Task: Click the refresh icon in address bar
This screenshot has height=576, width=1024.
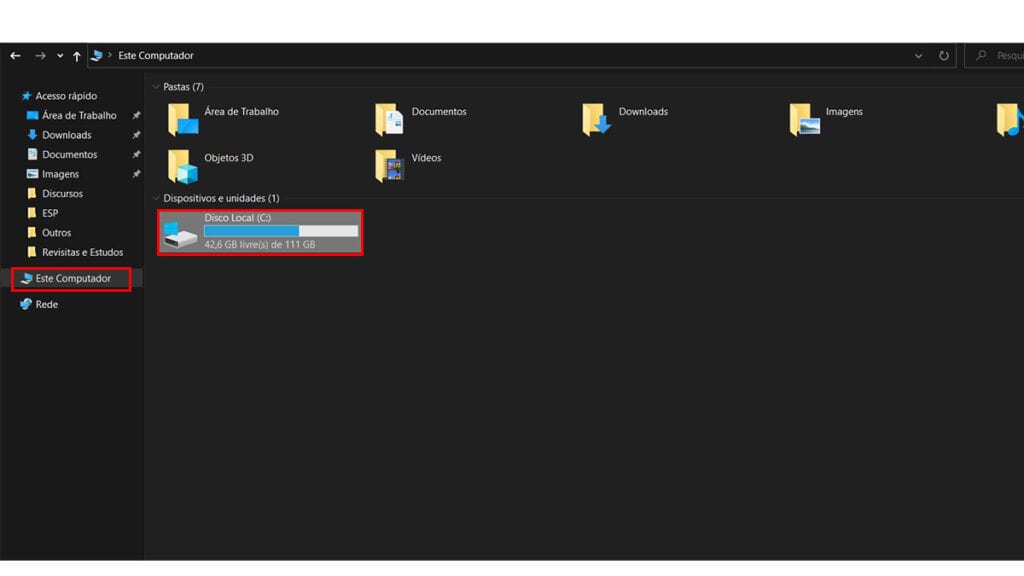Action: [944, 56]
